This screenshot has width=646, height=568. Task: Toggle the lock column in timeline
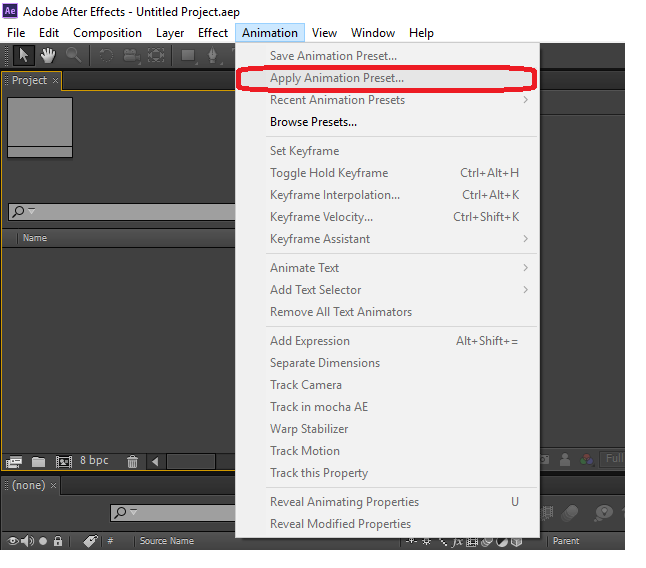click(58, 541)
